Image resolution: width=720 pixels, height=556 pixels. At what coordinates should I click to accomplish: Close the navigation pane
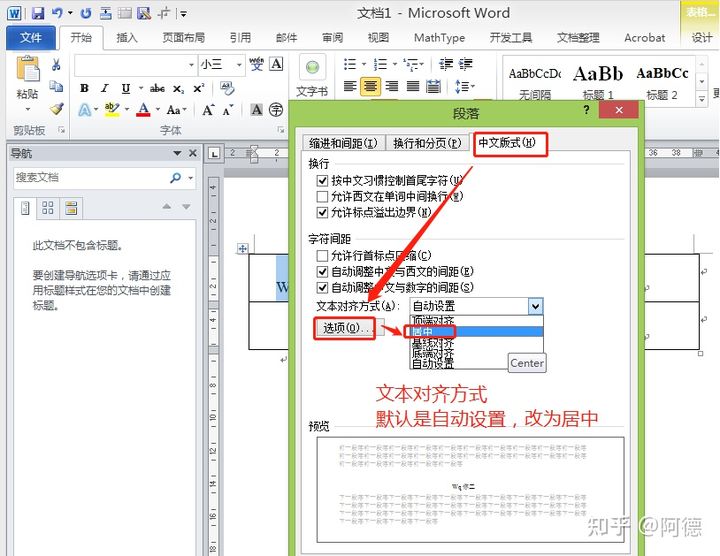pyautogui.click(x=193, y=153)
